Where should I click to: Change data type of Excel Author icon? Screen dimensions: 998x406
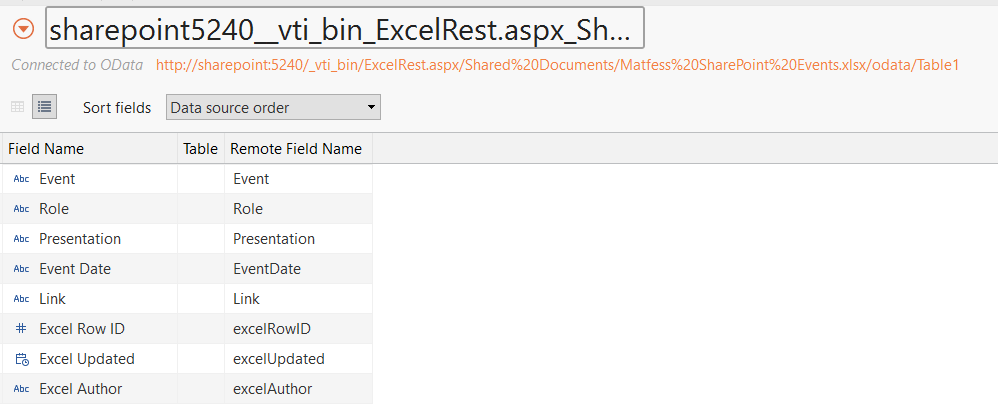[x=22, y=389]
